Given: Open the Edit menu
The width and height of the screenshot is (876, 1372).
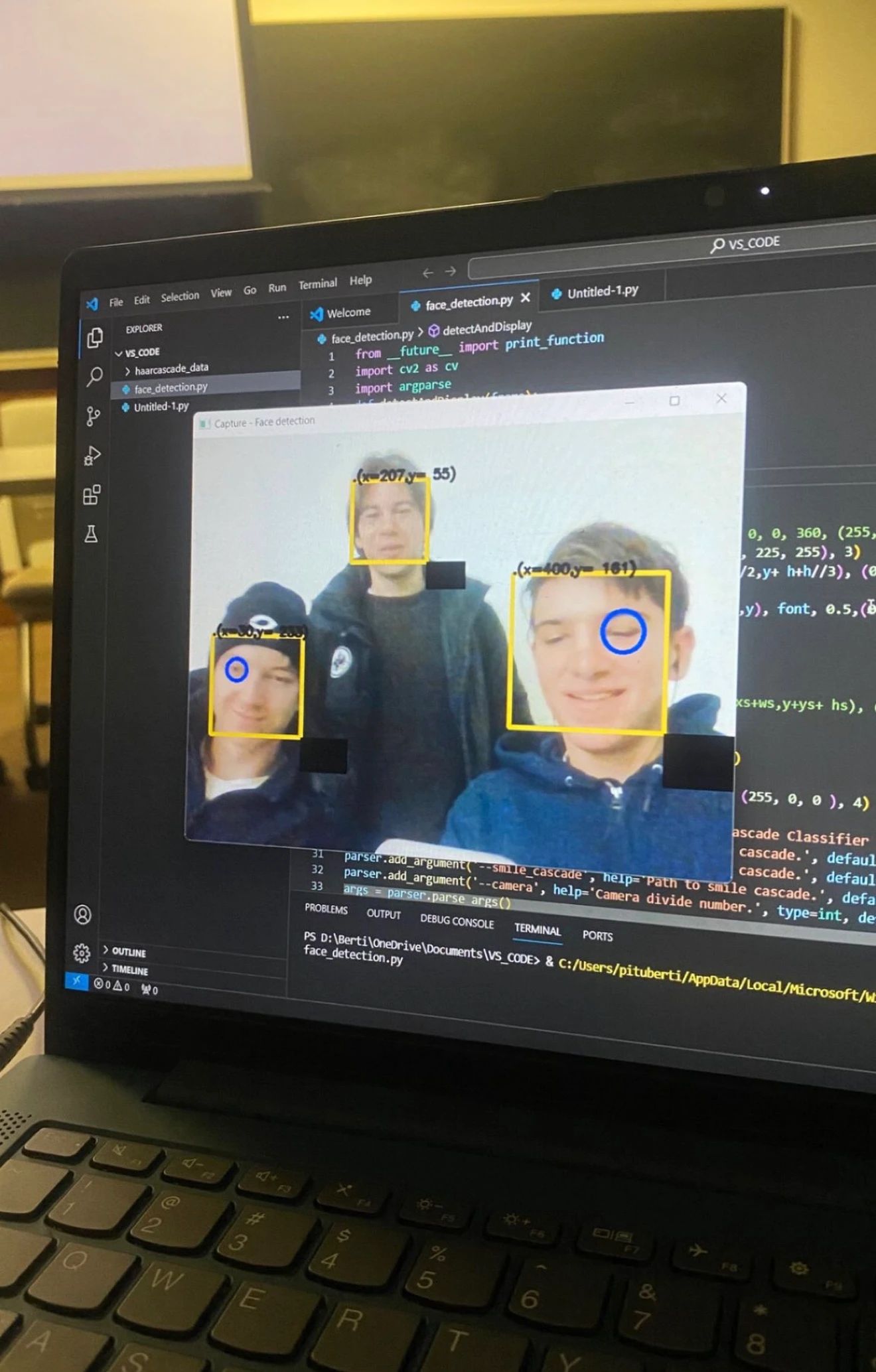Looking at the screenshot, I should point(141,299).
